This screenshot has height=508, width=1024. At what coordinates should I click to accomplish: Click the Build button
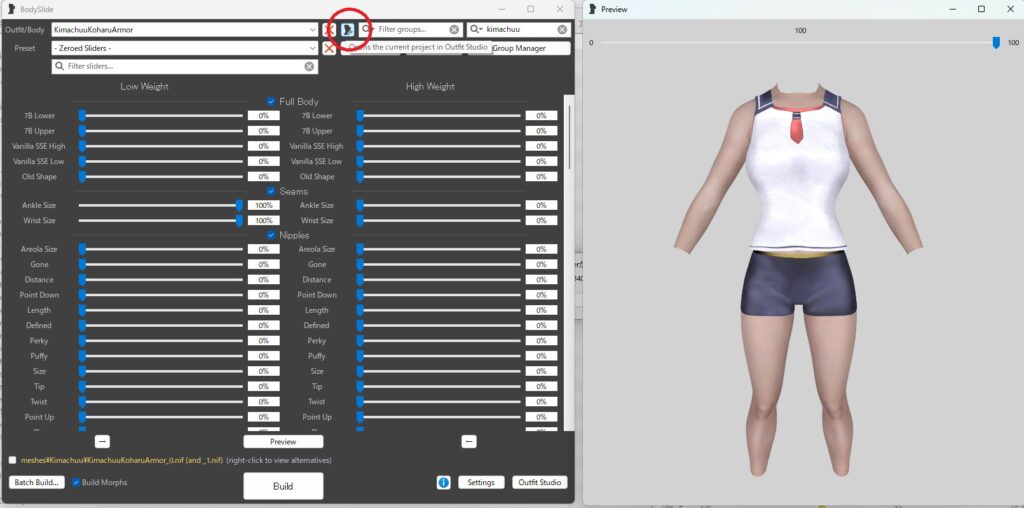coord(283,485)
